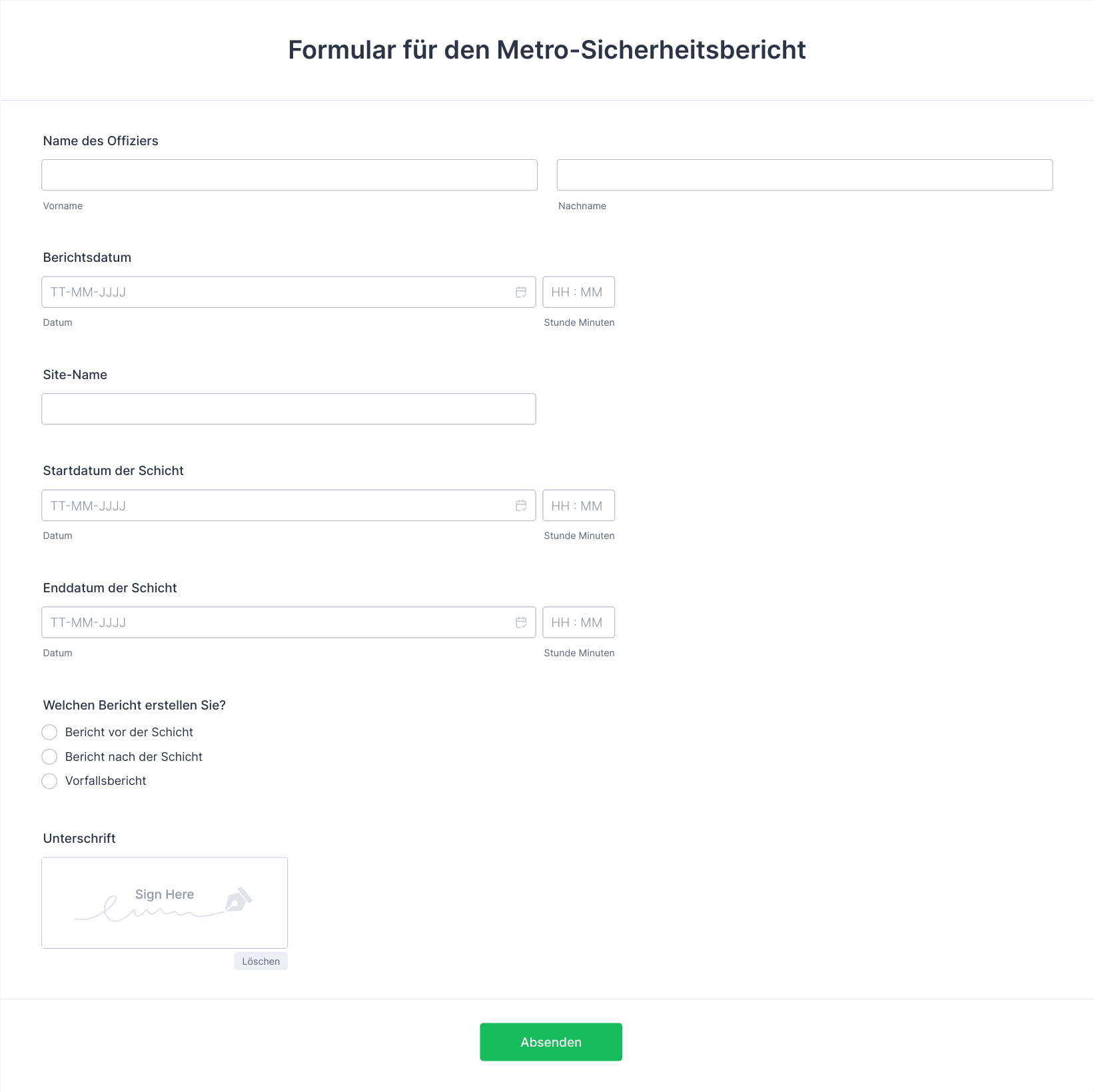This screenshot has width=1094, height=1092.
Task: Focus the Nachname text field
Action: pyautogui.click(x=804, y=175)
